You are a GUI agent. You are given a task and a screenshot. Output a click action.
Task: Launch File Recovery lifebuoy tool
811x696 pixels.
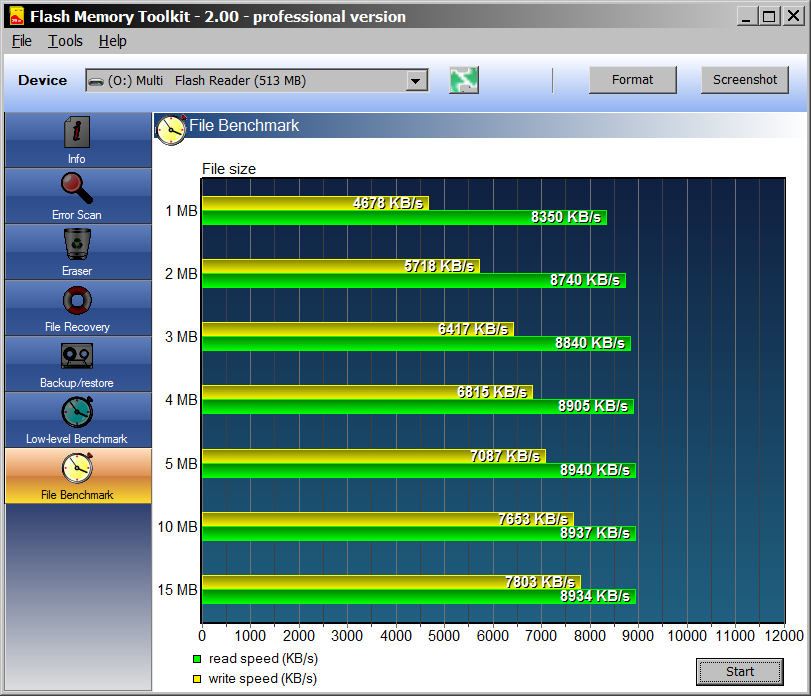point(77,301)
